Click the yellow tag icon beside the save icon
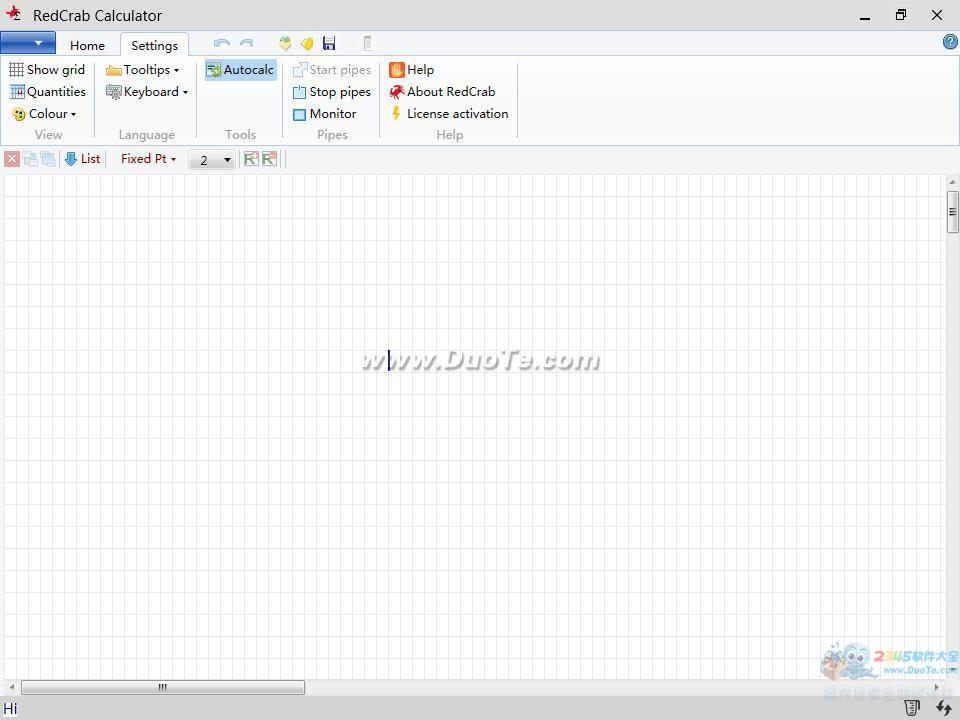This screenshot has width=960, height=720. (x=307, y=43)
